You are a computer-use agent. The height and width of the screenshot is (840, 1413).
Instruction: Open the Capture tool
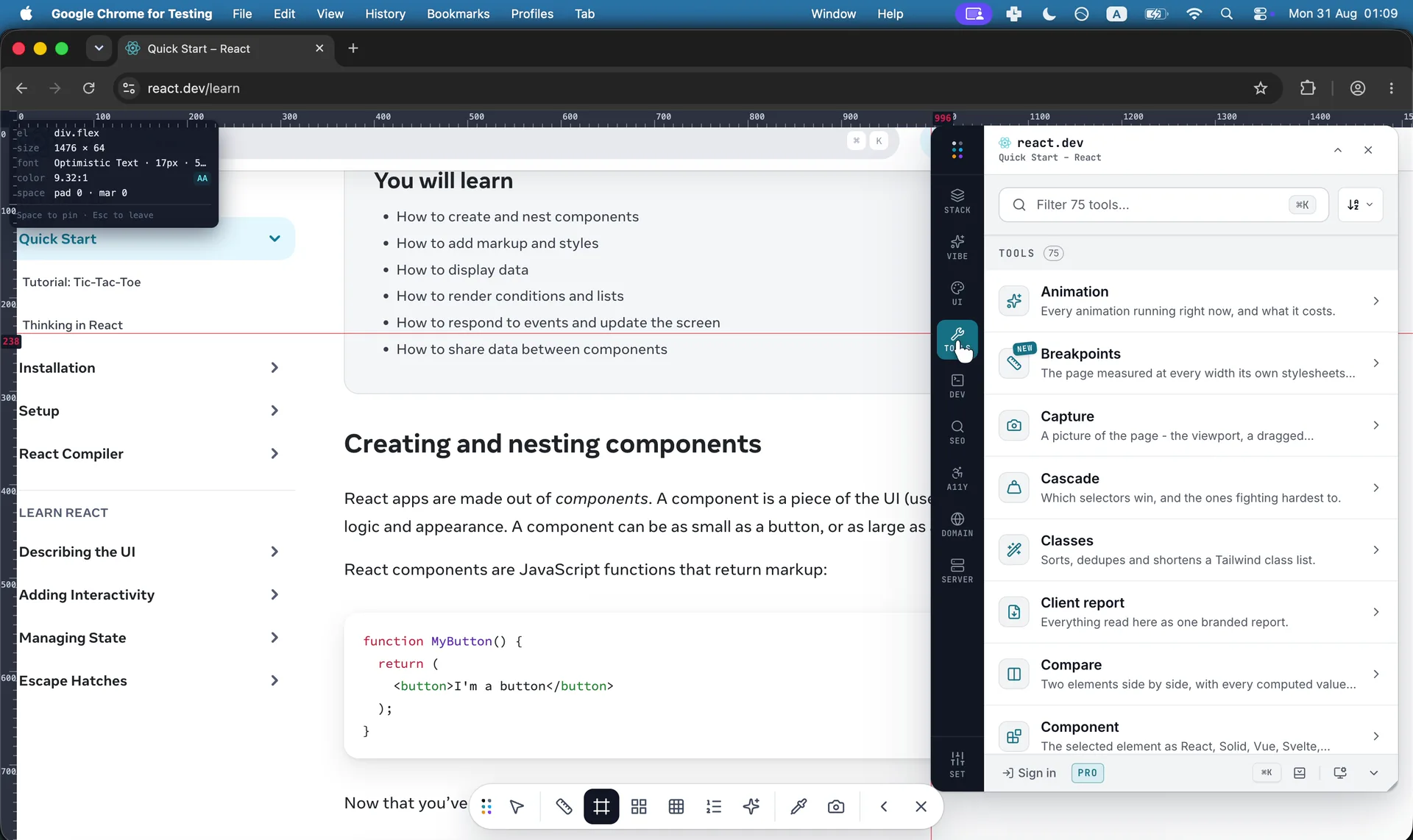1190,425
